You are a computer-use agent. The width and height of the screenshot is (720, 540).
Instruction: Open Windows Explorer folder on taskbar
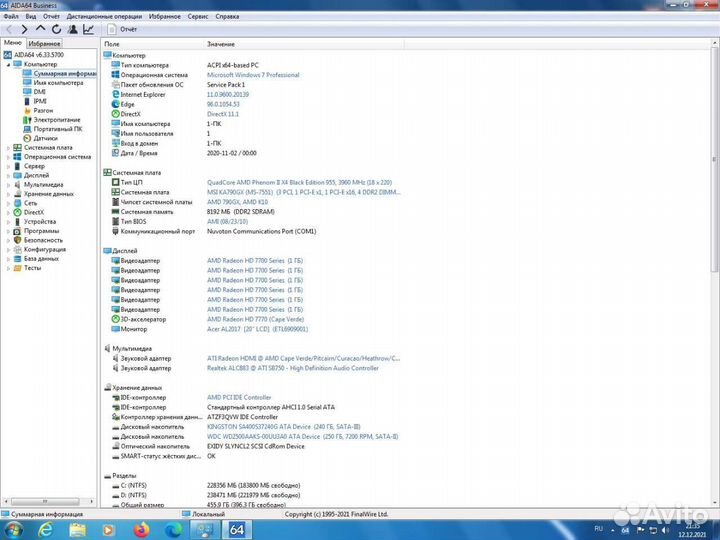point(77,530)
